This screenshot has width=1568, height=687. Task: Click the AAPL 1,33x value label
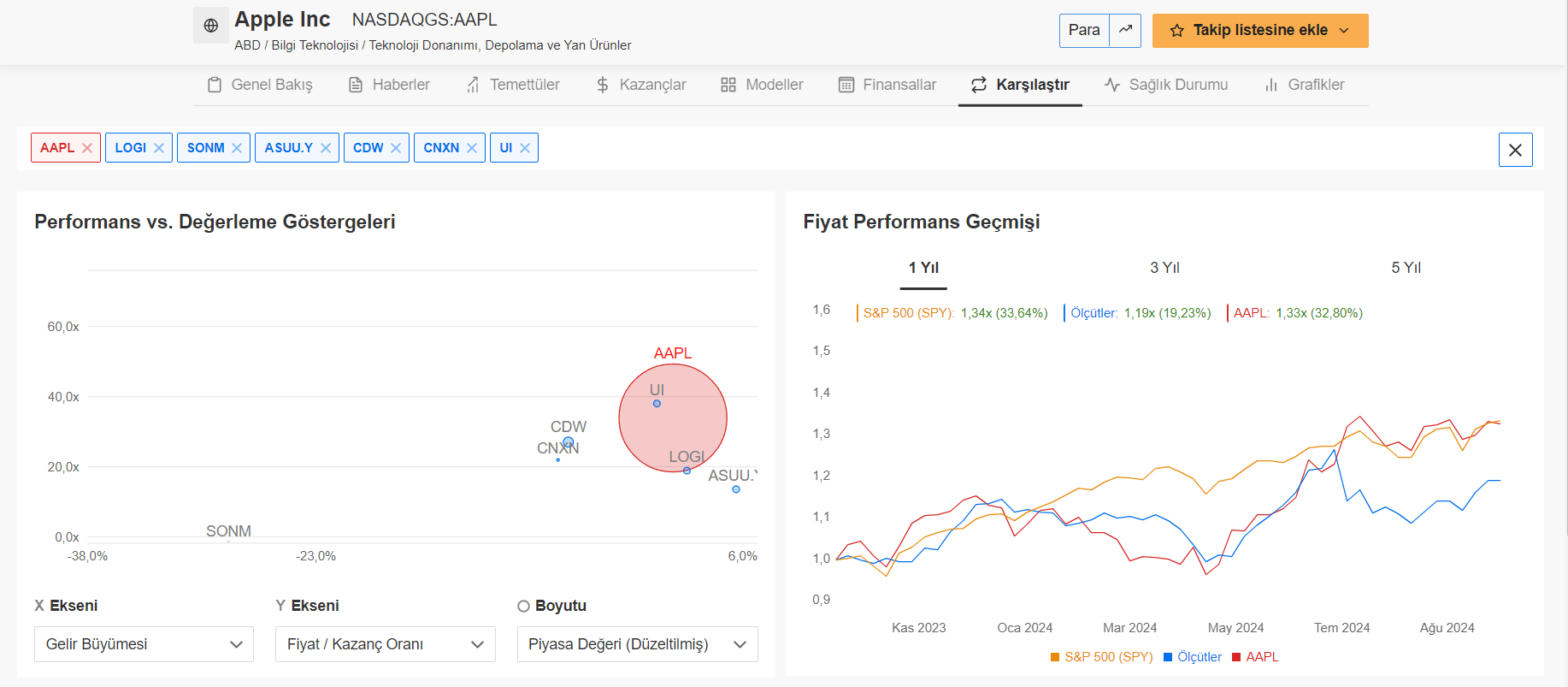[x=1319, y=313]
